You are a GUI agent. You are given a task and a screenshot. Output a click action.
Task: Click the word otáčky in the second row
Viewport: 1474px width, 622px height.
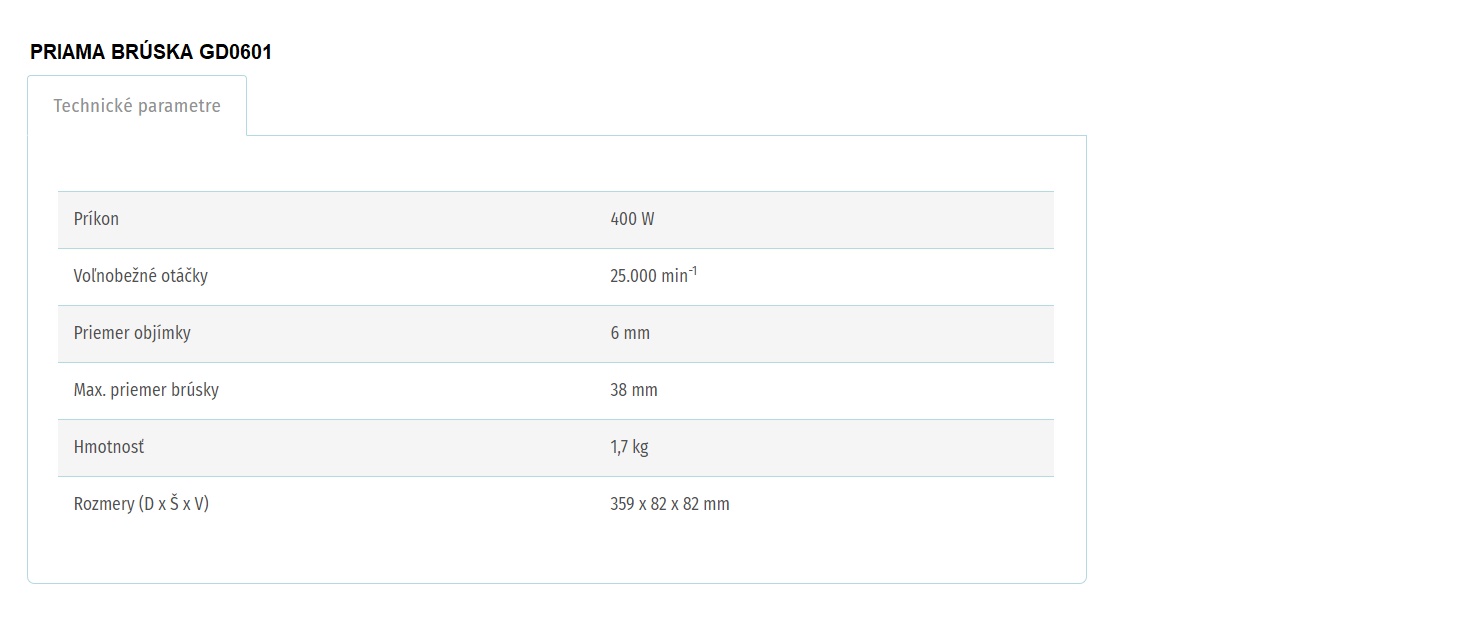coord(185,276)
